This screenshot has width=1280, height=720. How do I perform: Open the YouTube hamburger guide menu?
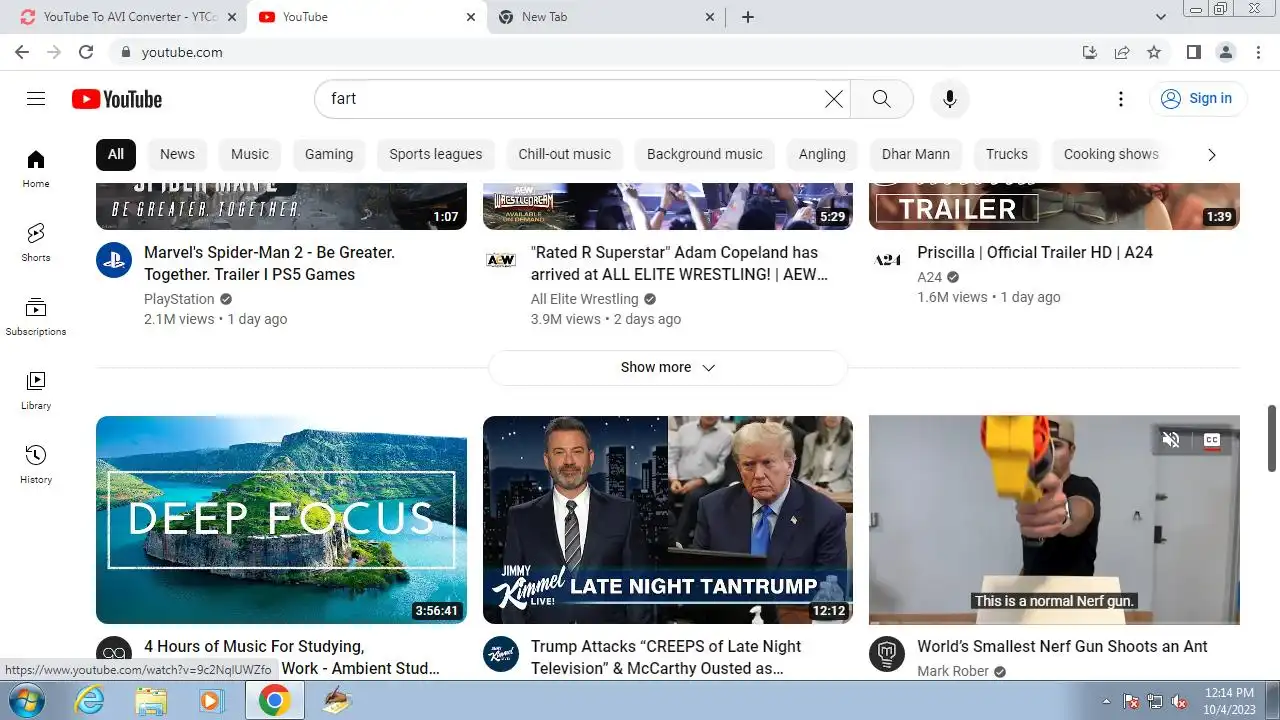coord(36,98)
